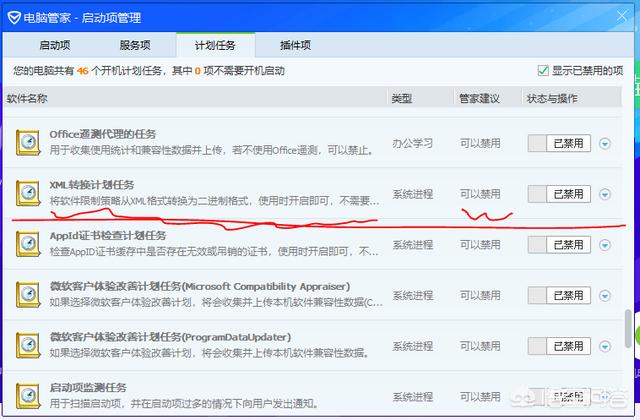Expand the dropdown arrow for Office遥测代理的任务
Screen dimensions: 640x420
click(604, 143)
